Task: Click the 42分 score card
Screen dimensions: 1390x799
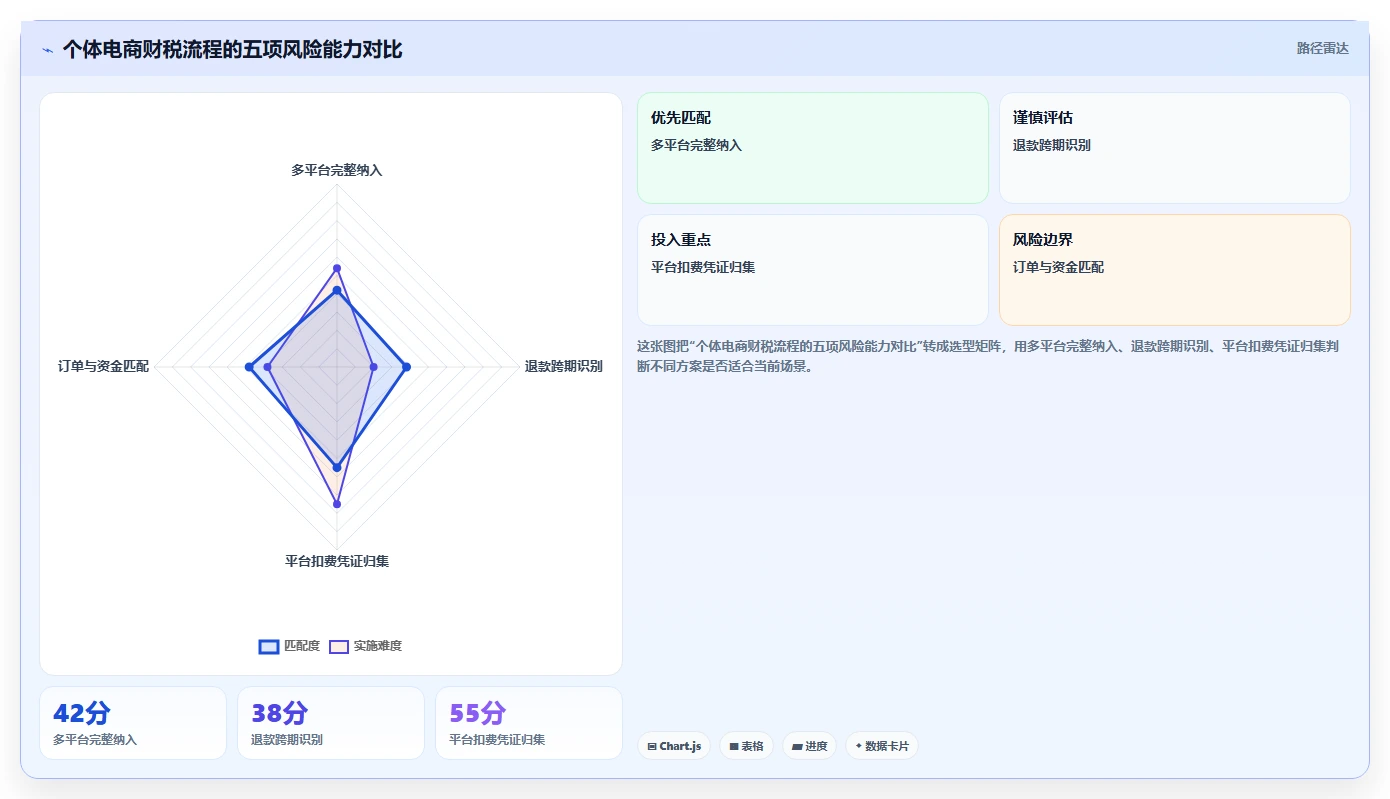Action: pos(133,723)
